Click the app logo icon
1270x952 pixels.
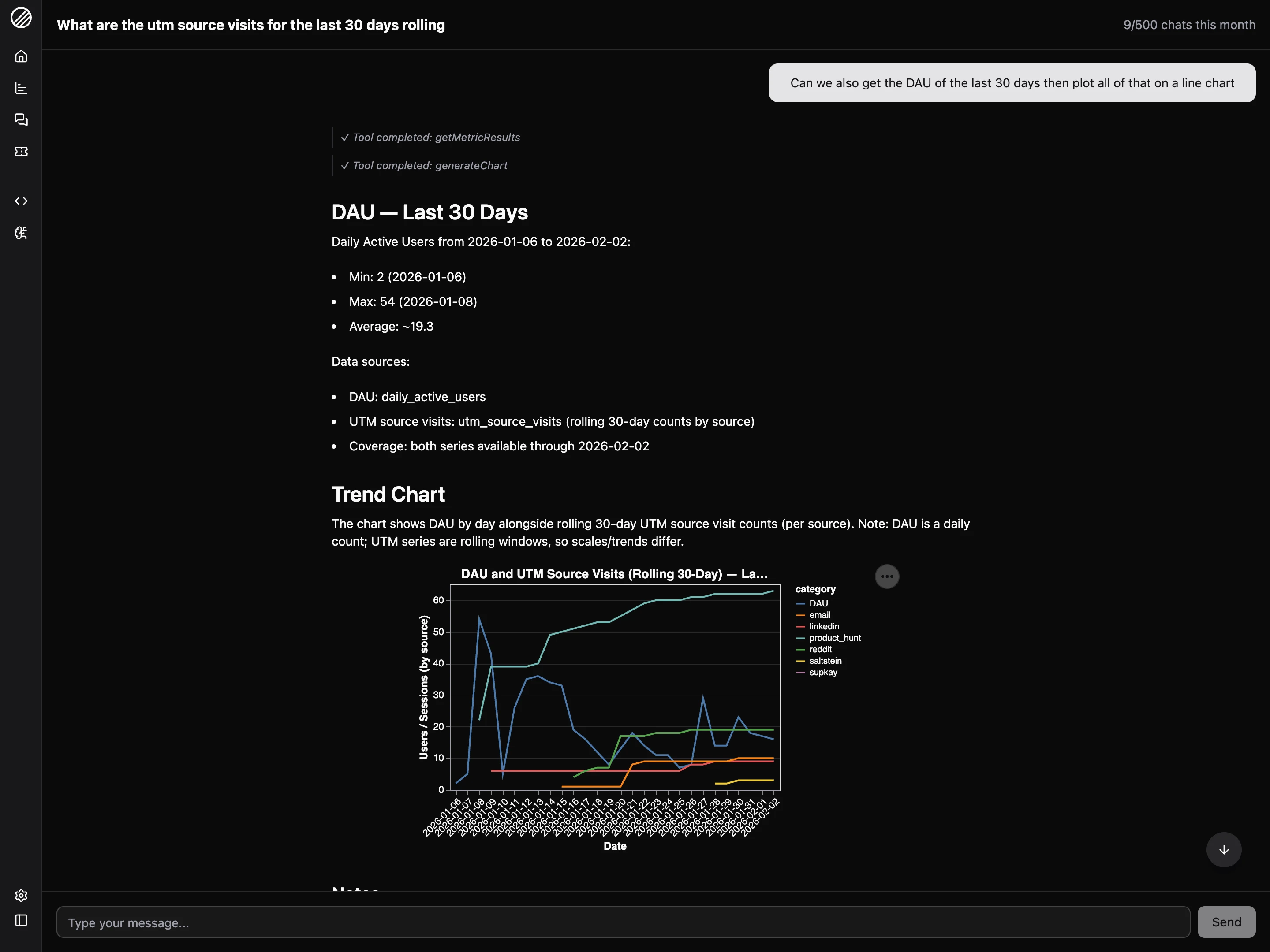point(21,18)
